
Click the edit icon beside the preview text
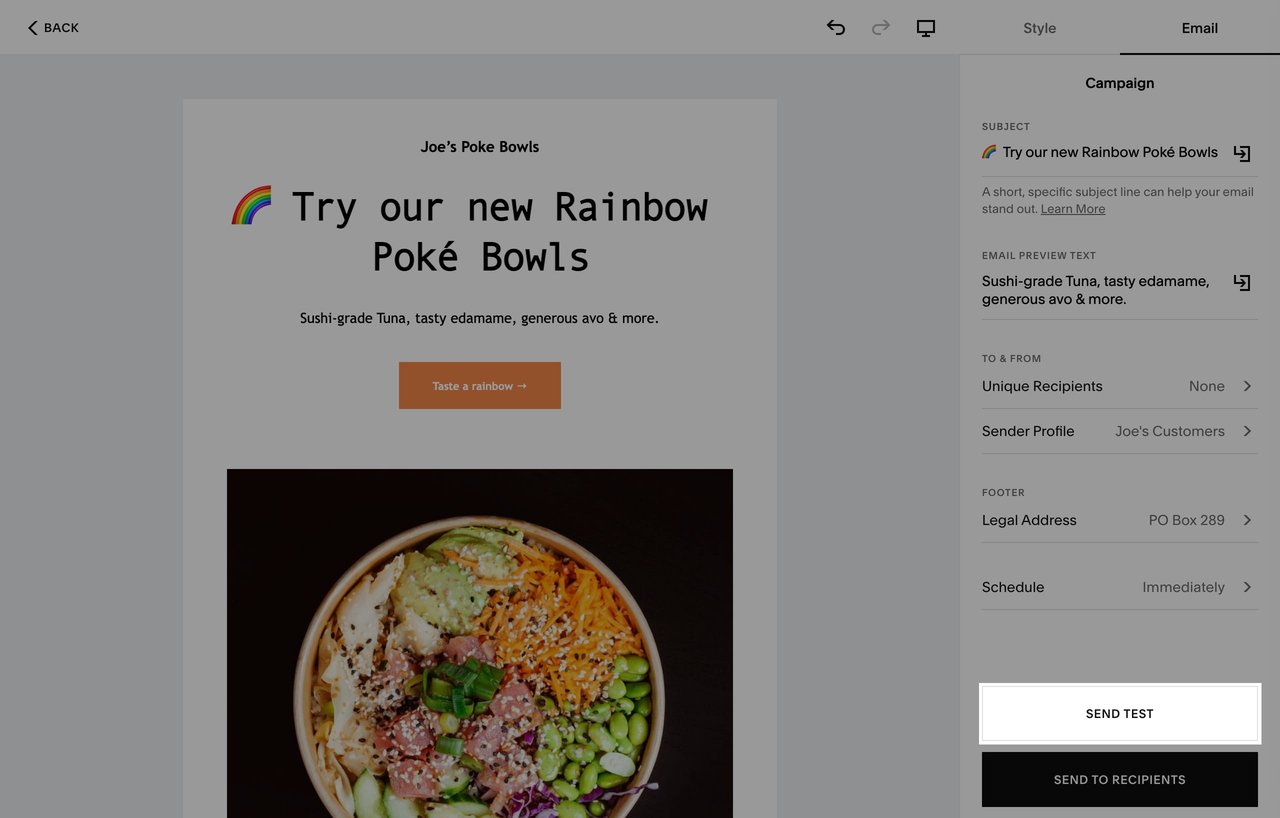(x=1241, y=282)
